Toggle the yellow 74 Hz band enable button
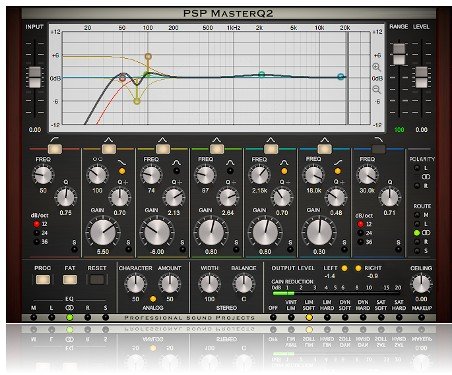Image resolution: width=452 pixels, height=375 pixels. pyautogui.click(x=163, y=149)
